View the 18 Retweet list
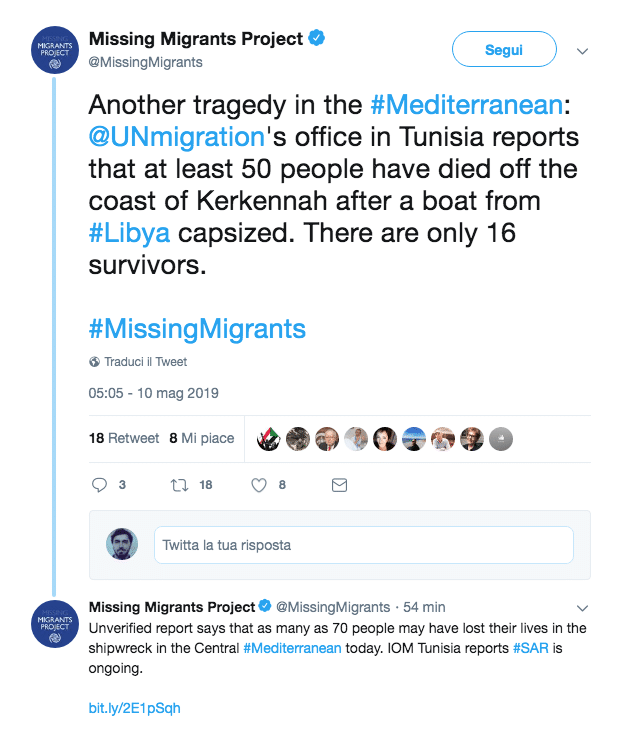621x737 pixels. click(124, 438)
